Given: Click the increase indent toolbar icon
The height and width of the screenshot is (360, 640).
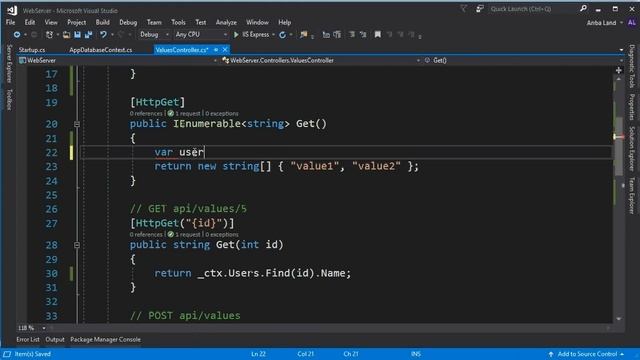Looking at the screenshot, I should pos(337,35).
